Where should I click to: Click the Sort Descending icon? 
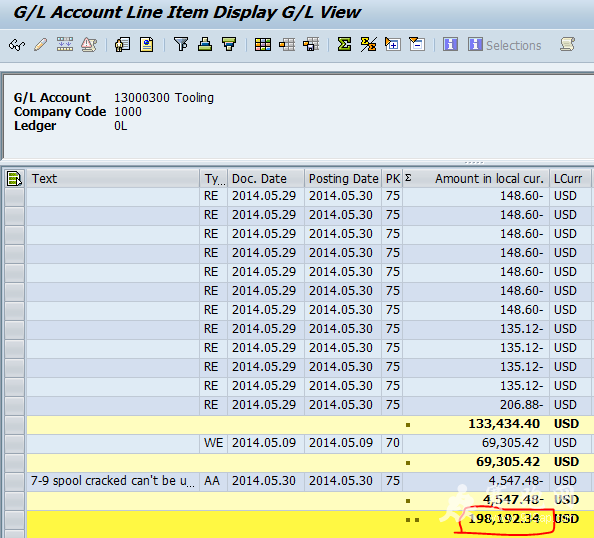(229, 44)
